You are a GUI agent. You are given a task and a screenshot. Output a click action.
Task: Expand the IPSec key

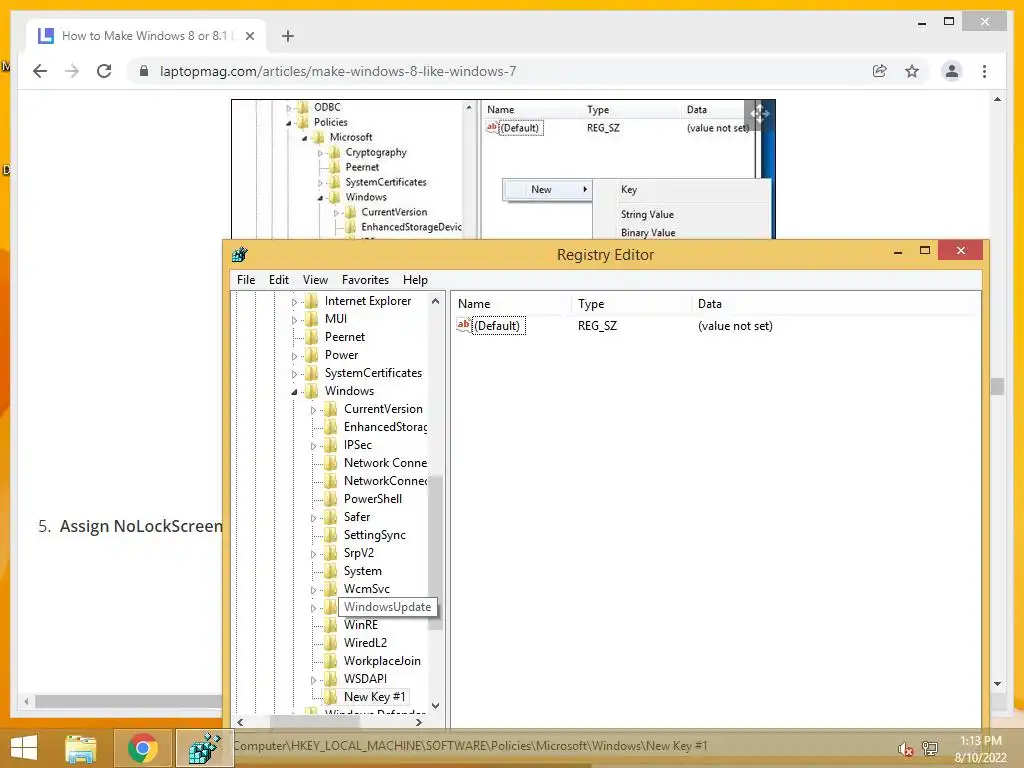[313, 446]
